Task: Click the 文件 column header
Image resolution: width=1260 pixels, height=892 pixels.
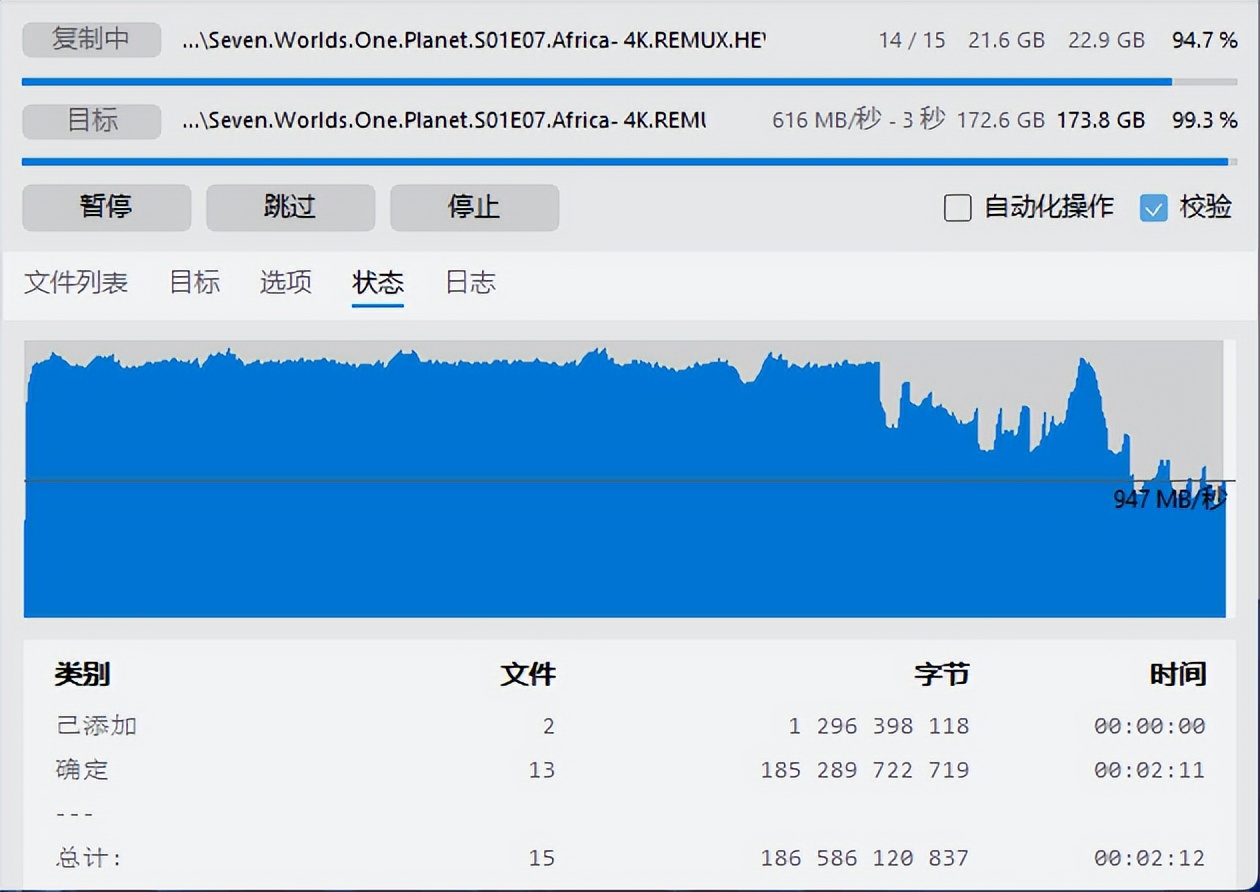Action: pos(528,674)
